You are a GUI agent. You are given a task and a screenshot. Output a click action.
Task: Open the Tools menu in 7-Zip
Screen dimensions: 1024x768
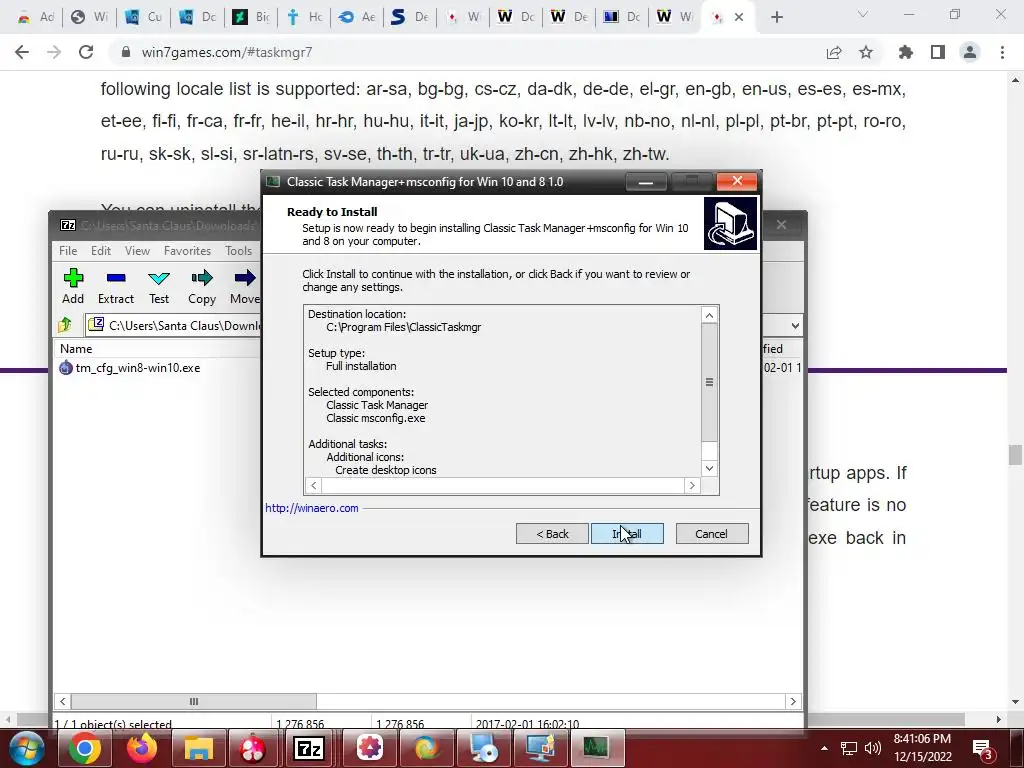(x=238, y=251)
